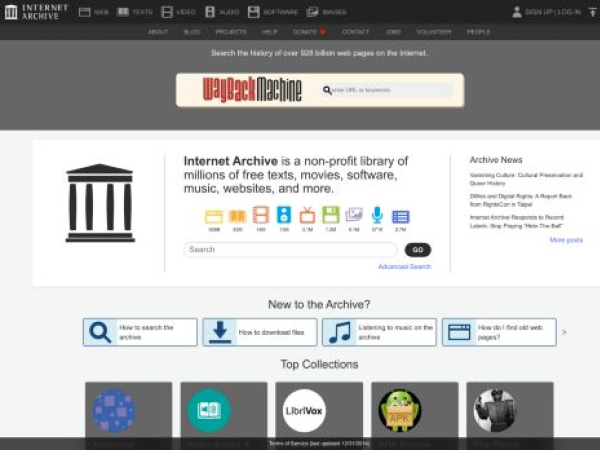Screen dimensions: 600x450
Task: Open the Audio media section
Action: 222,12
